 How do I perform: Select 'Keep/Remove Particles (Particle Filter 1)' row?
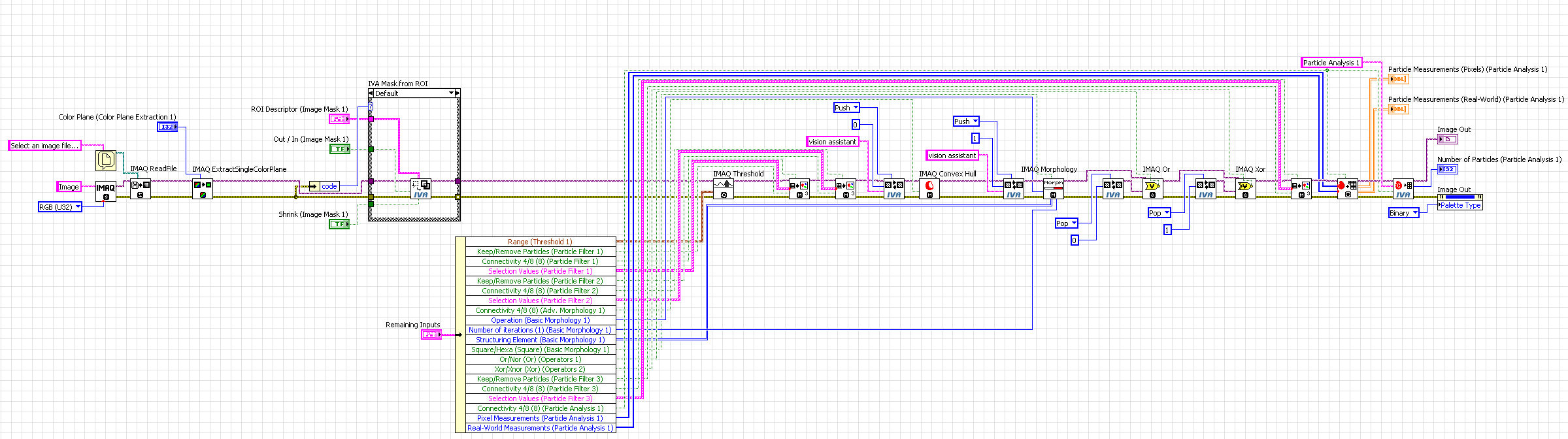click(540, 252)
